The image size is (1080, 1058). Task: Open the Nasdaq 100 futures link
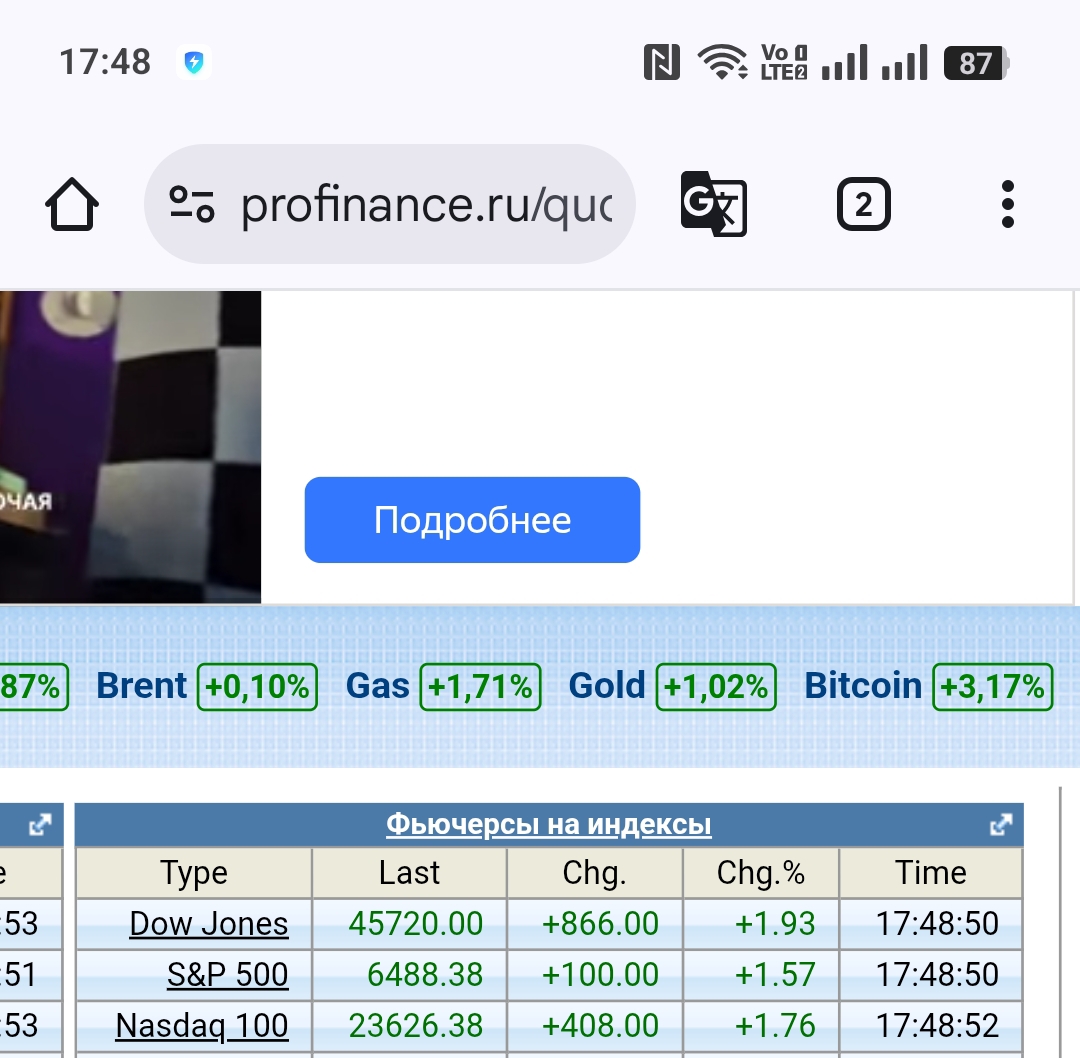pyautogui.click(x=202, y=1026)
